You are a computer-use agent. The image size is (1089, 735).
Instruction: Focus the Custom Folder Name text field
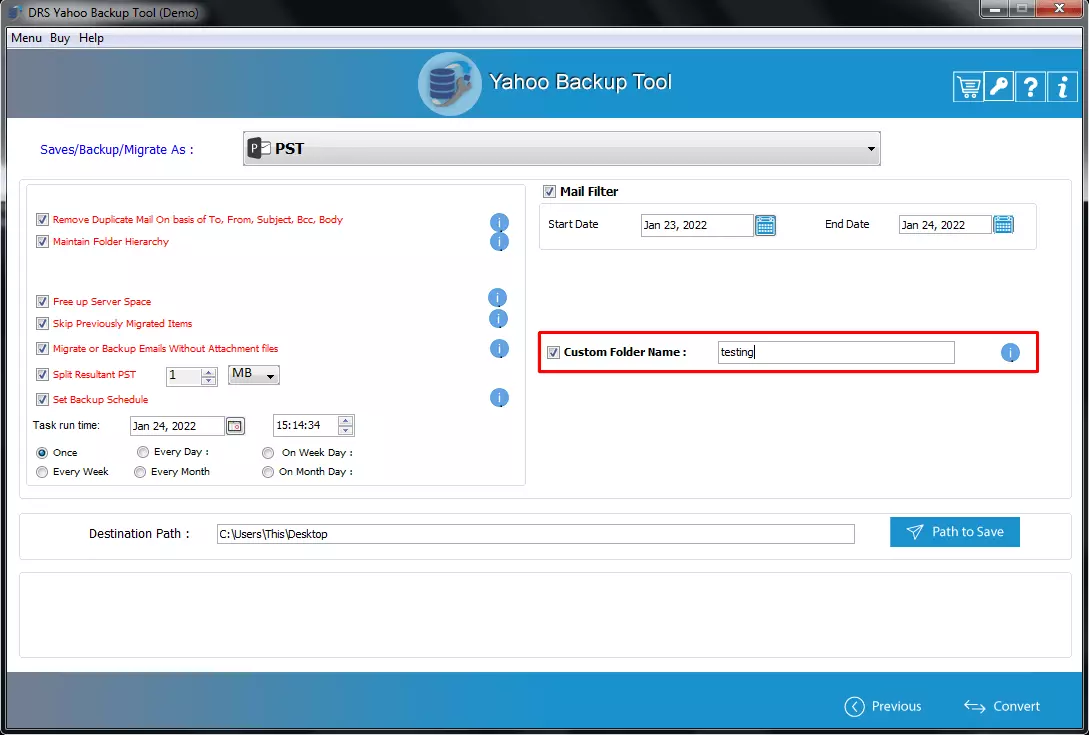[836, 352]
